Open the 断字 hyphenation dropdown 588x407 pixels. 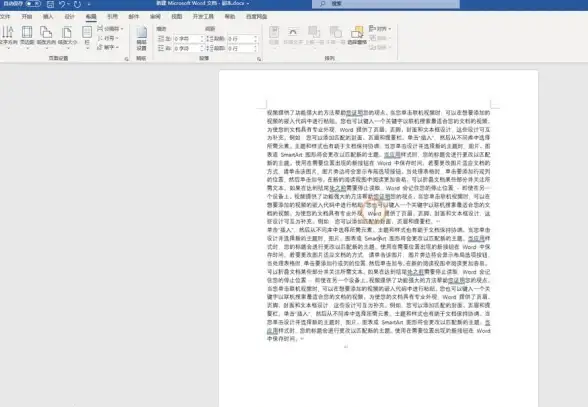point(108,47)
